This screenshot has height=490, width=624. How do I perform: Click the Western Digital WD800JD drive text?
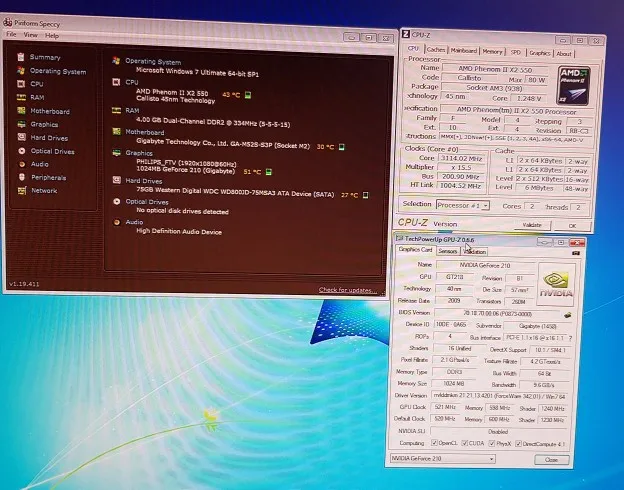point(235,192)
